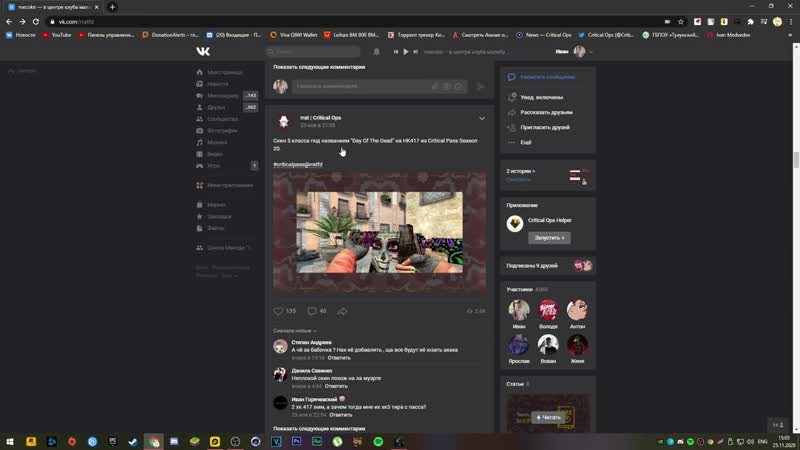Skip to previous track in VK player
This screenshot has width=800, height=450.
point(395,52)
